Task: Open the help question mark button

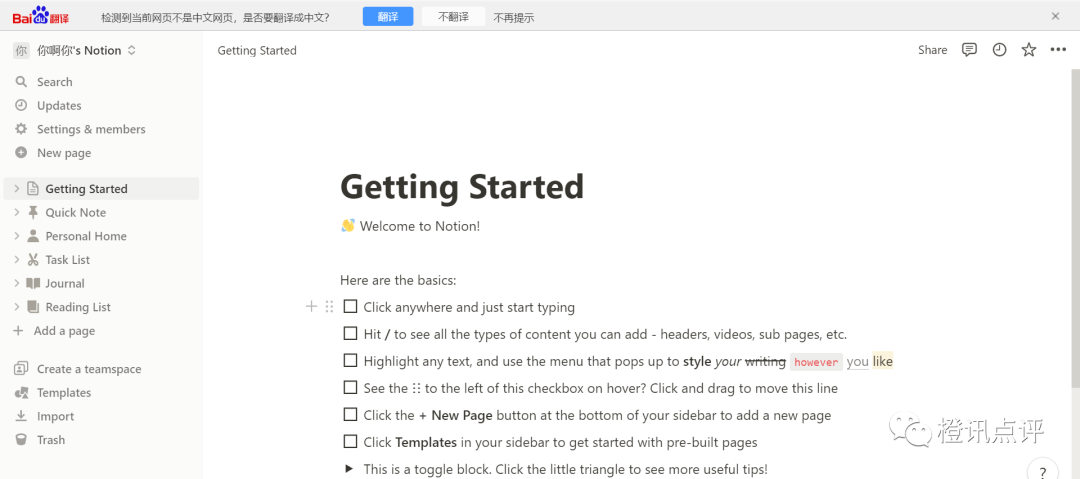Action: pos(1043,472)
